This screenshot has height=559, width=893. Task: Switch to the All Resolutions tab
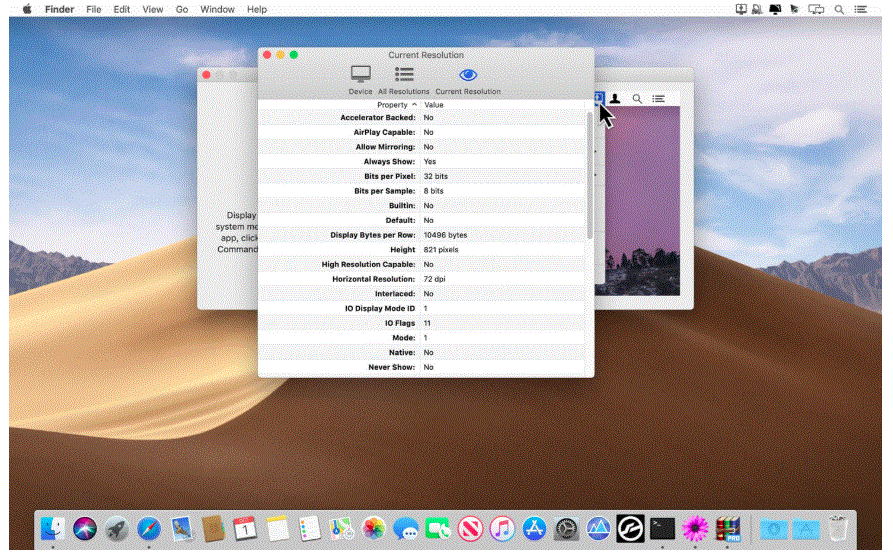click(x=404, y=80)
